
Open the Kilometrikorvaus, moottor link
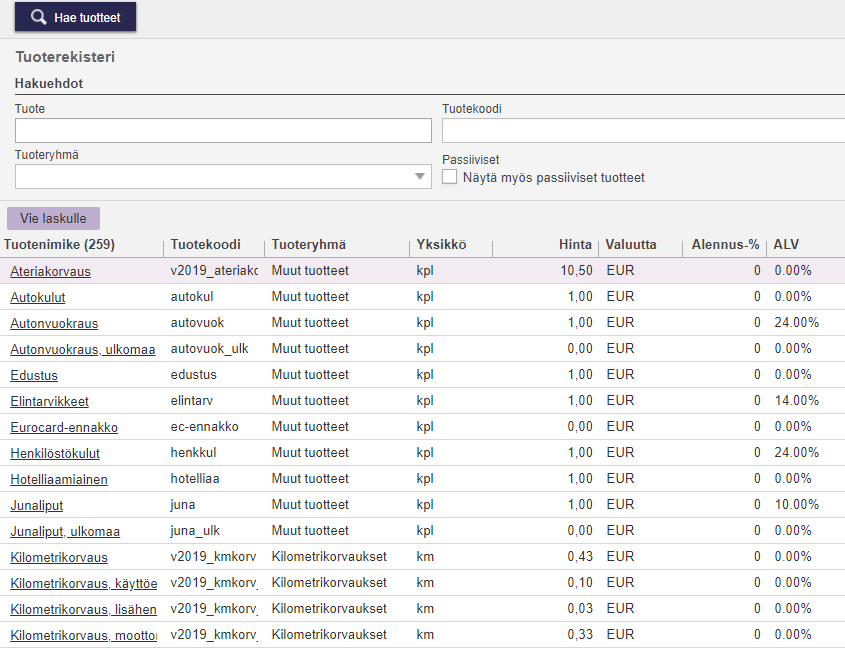(x=84, y=635)
